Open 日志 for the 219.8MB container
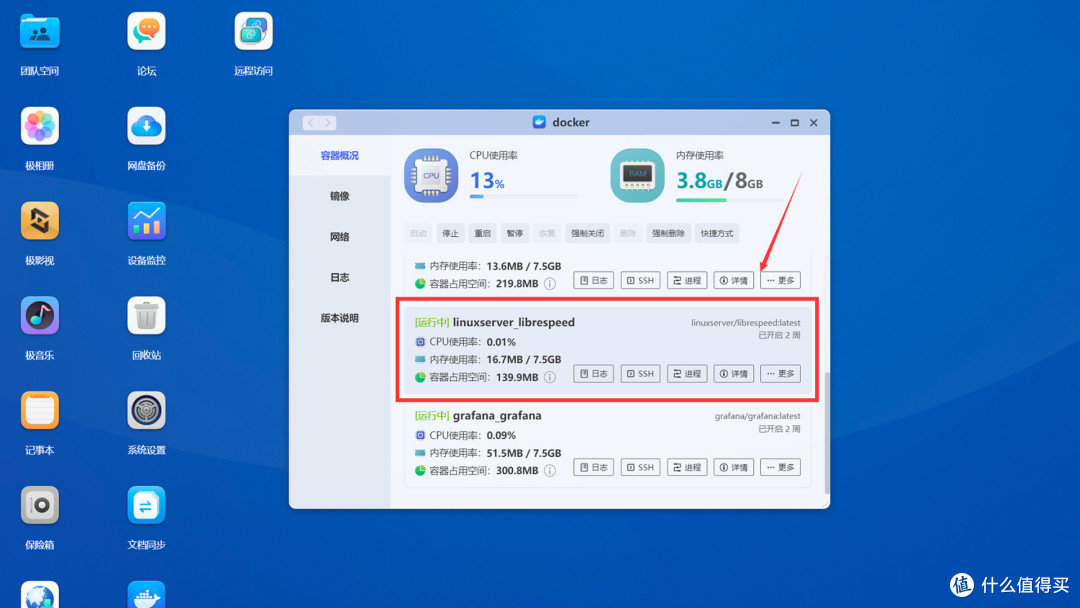This screenshot has width=1080, height=608. click(594, 280)
